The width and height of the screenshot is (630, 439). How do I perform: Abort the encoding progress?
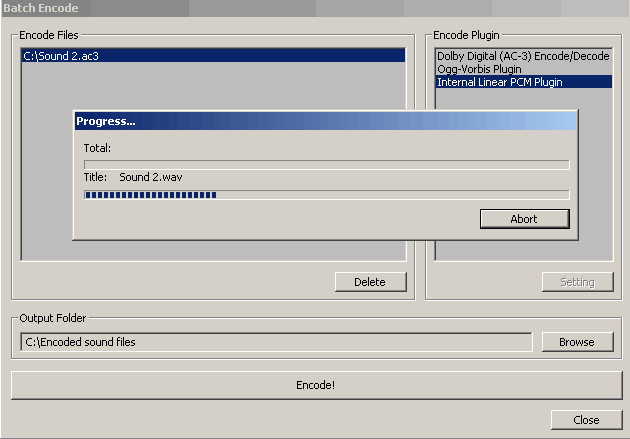coord(524,219)
